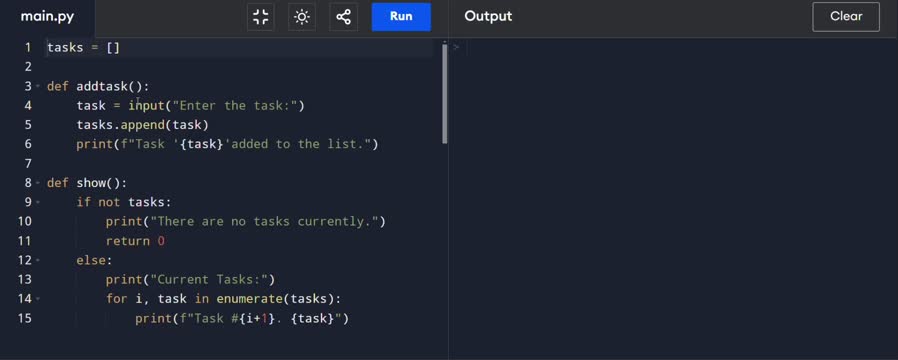Image resolution: width=898 pixels, height=360 pixels.
Task: Place cursor on 'tasks = []' line
Action: pyautogui.click(x=239, y=48)
